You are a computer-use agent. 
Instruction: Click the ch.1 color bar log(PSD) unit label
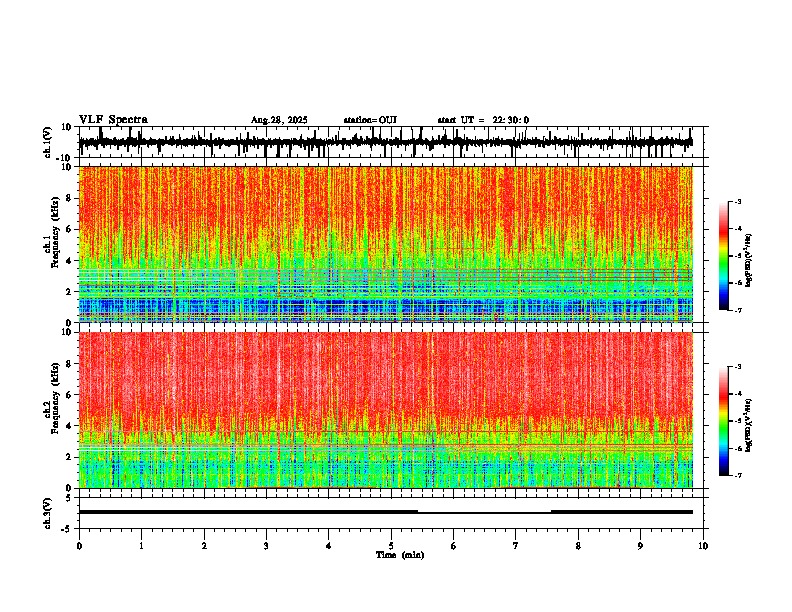coord(749,261)
